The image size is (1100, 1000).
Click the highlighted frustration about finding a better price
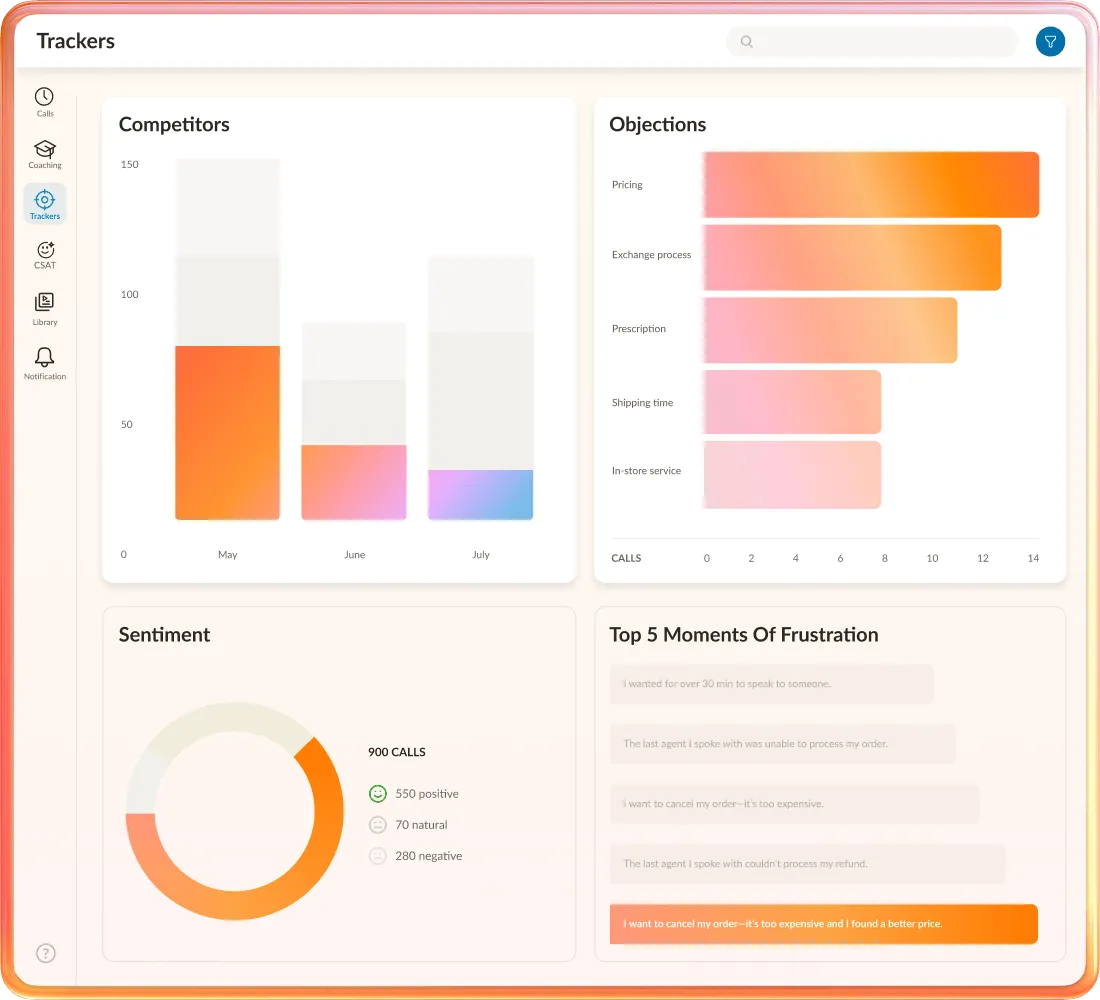(822, 923)
